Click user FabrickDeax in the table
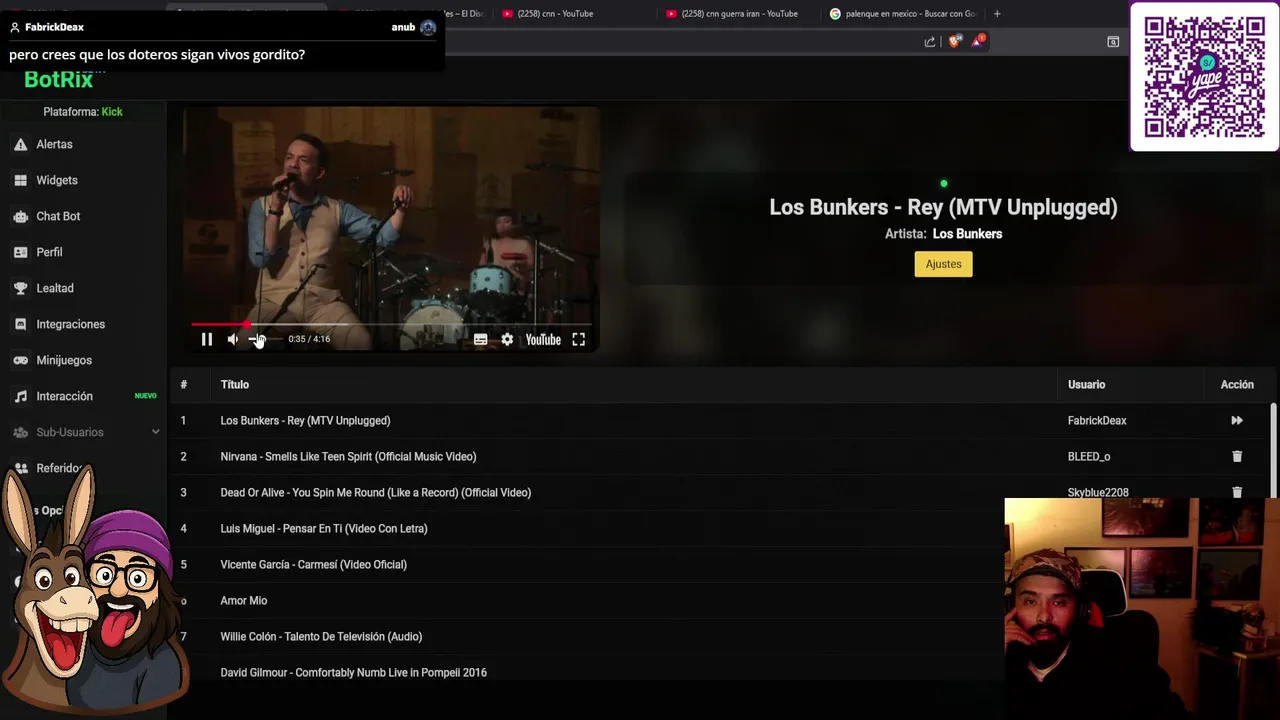1280x720 pixels. tap(1097, 421)
